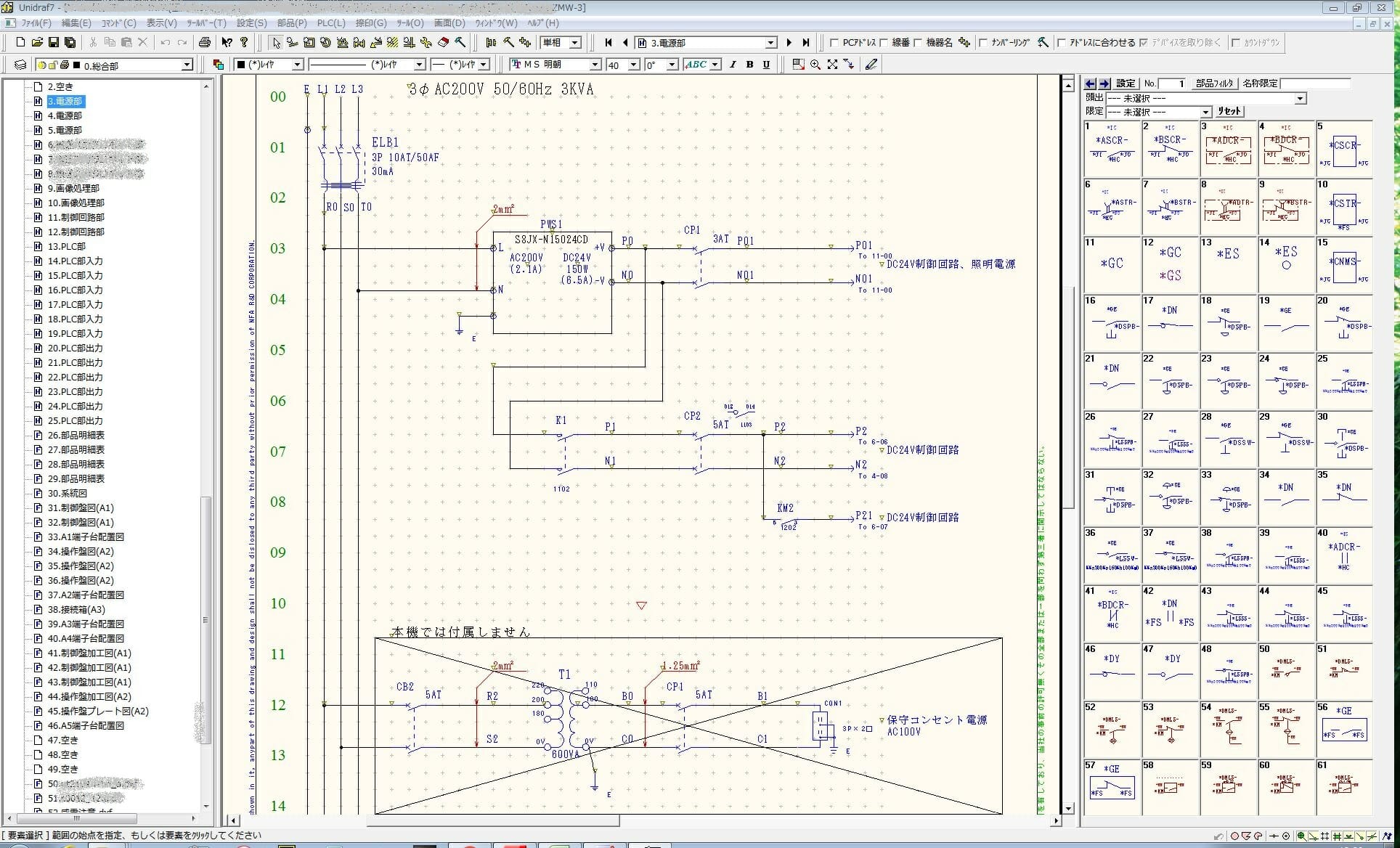
Task: Enable the PCアドレス checkbox
Action: [834, 43]
